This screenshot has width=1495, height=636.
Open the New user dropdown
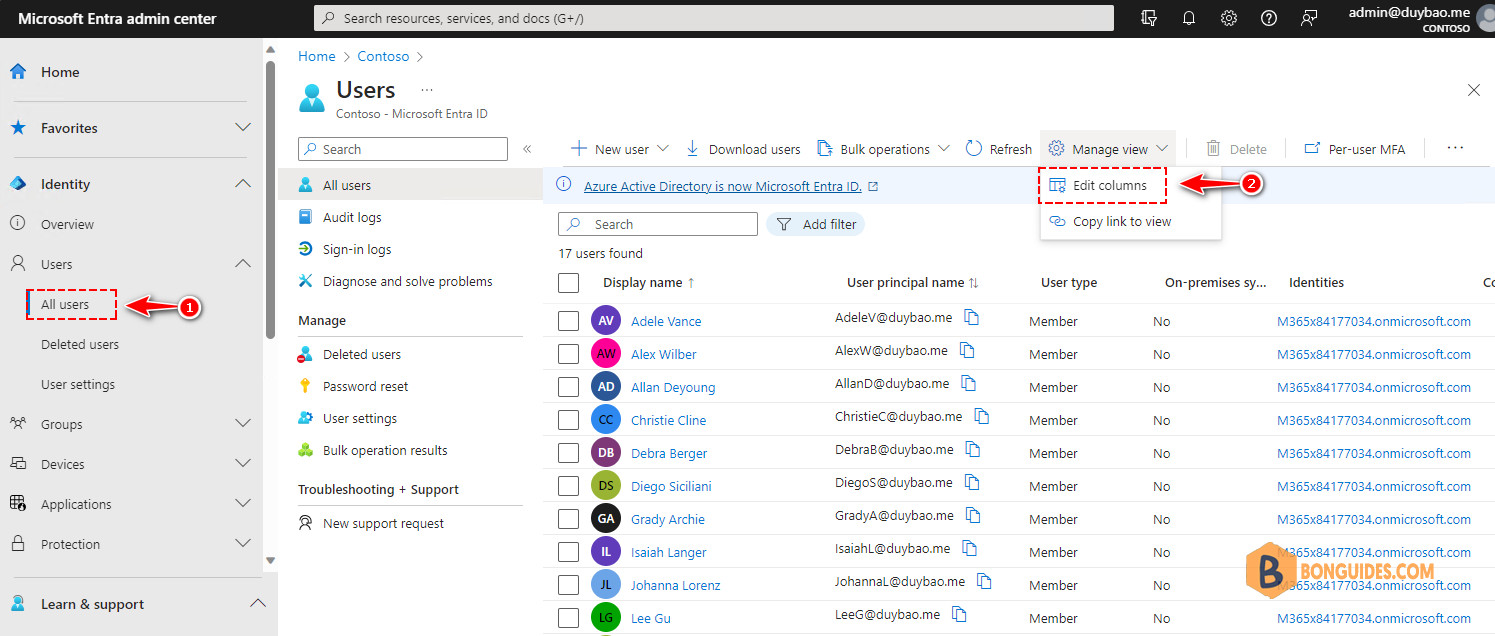click(619, 149)
